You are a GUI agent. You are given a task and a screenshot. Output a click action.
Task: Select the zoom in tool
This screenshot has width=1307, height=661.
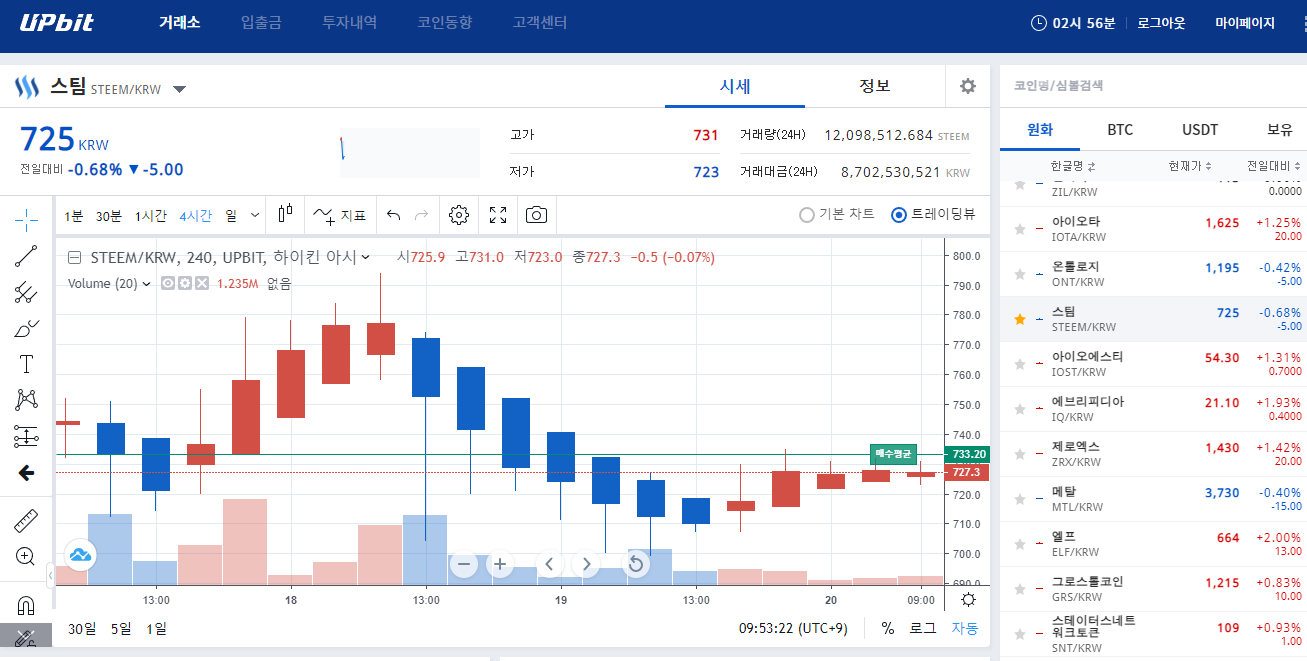click(x=27, y=556)
